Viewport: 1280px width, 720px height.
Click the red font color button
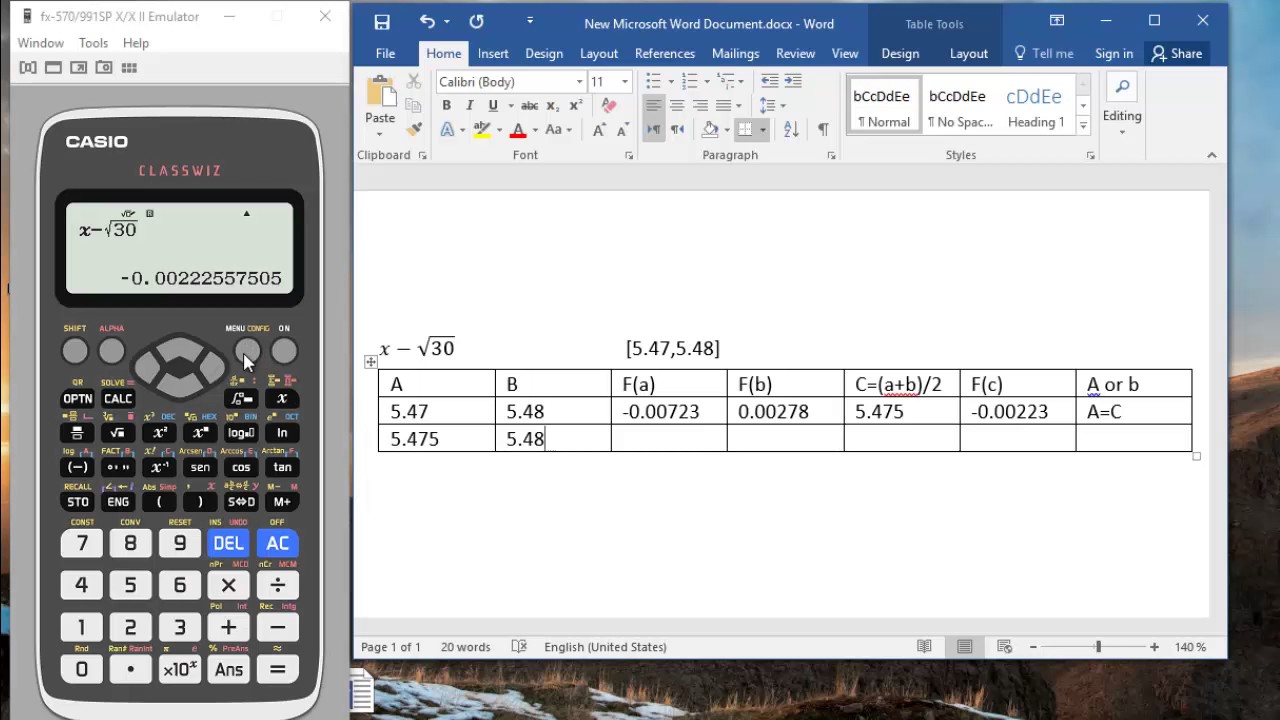[518, 130]
